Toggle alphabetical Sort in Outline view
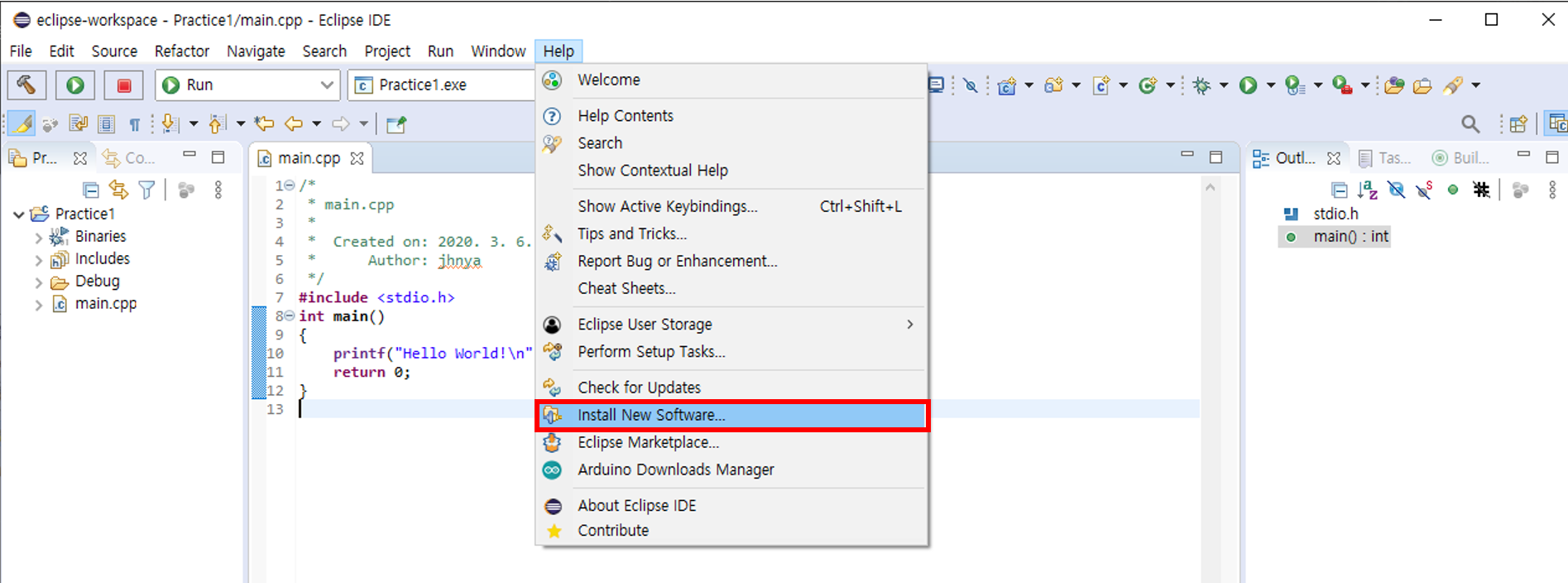This screenshot has width=1568, height=583. pos(1368,190)
